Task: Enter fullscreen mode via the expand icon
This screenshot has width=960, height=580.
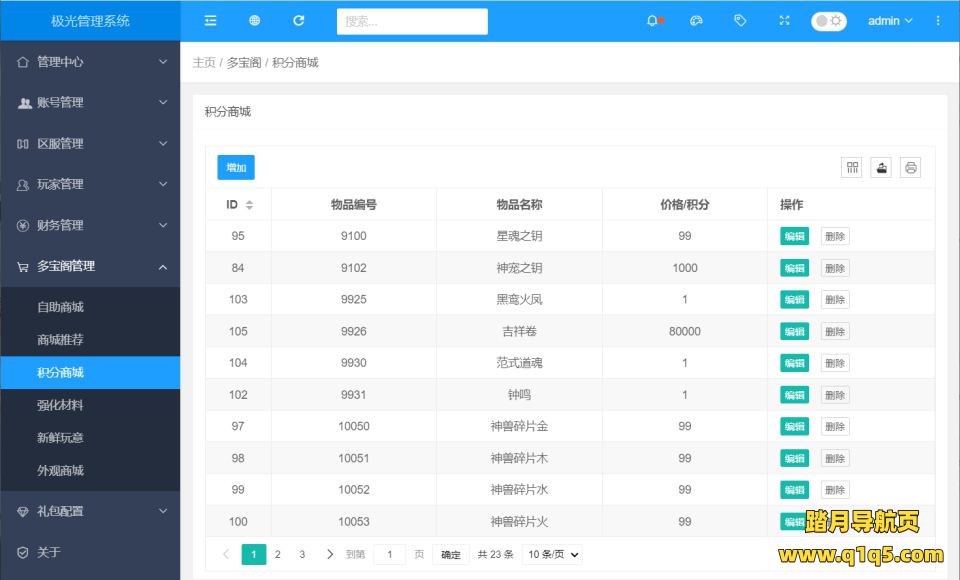Action: 784,20
